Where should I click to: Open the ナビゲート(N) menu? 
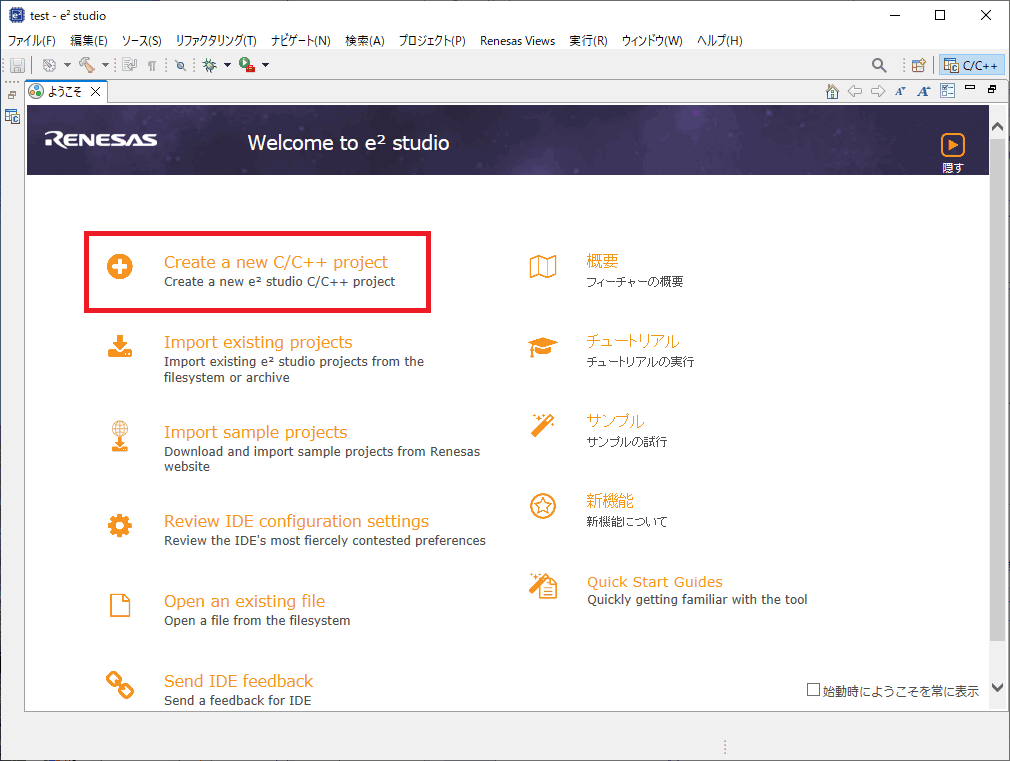[x=301, y=41]
